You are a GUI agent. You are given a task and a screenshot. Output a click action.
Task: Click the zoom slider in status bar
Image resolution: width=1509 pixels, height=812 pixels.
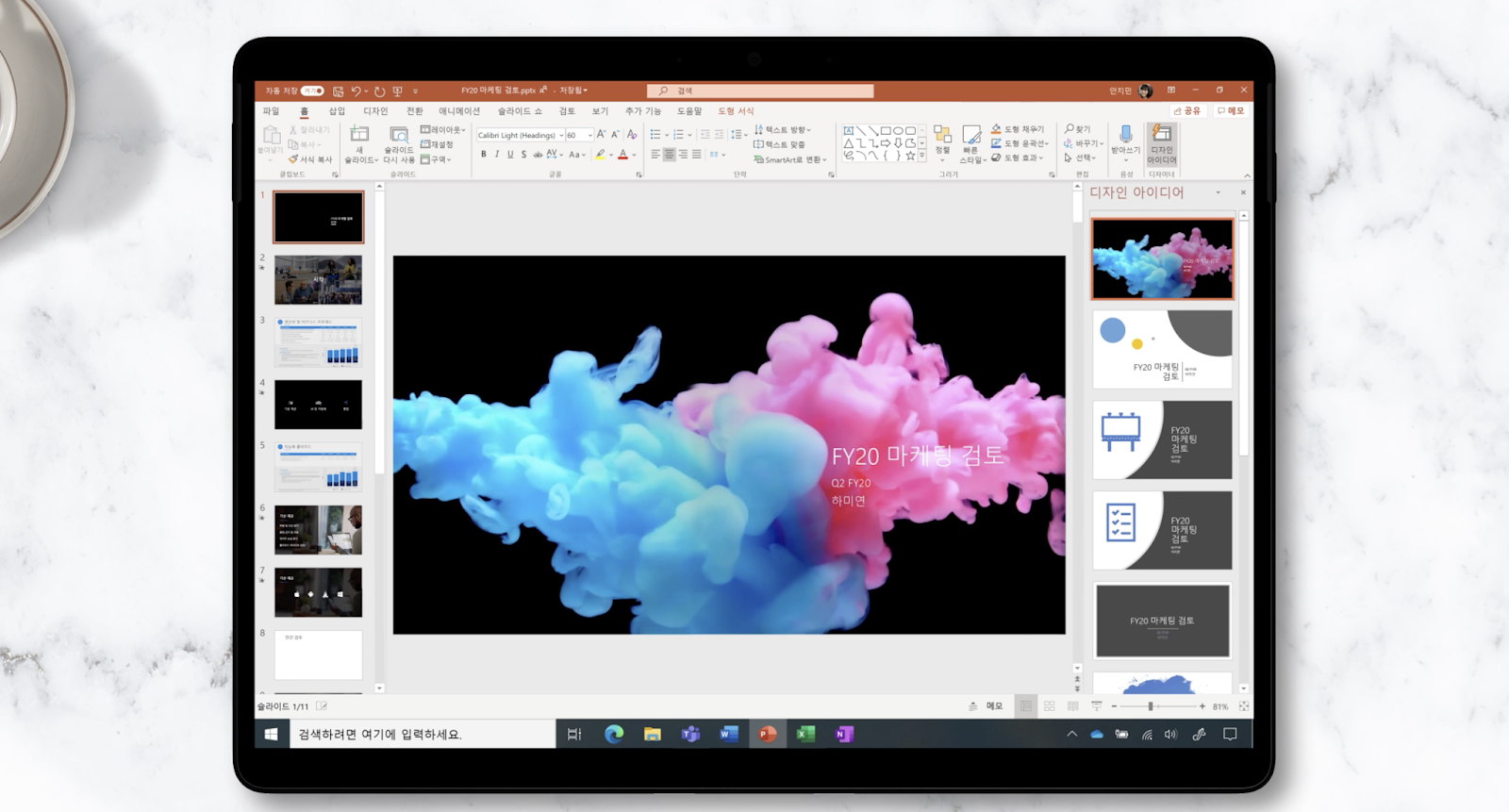1158,705
